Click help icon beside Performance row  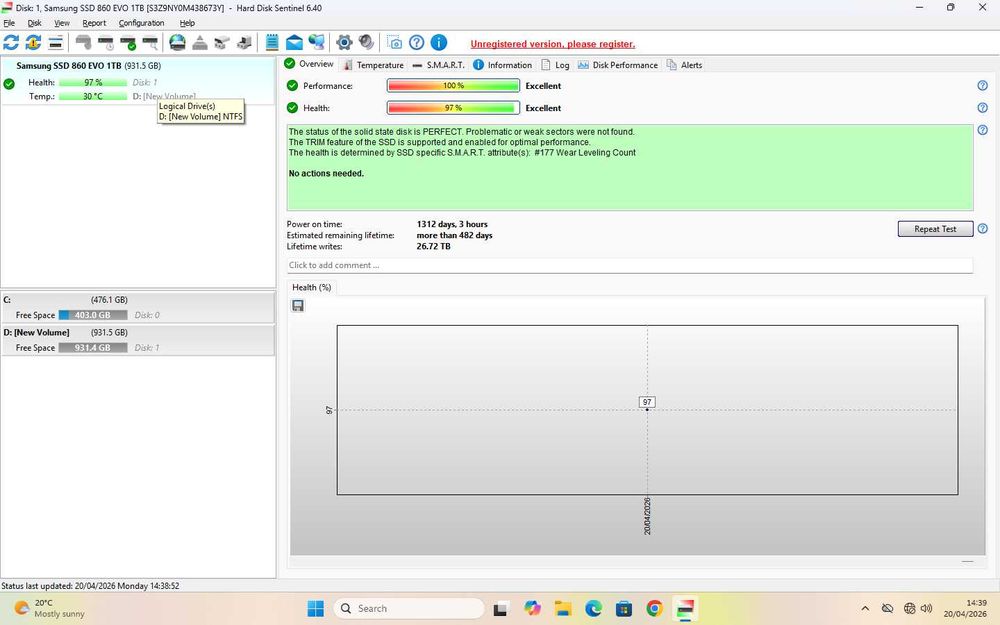click(x=983, y=85)
